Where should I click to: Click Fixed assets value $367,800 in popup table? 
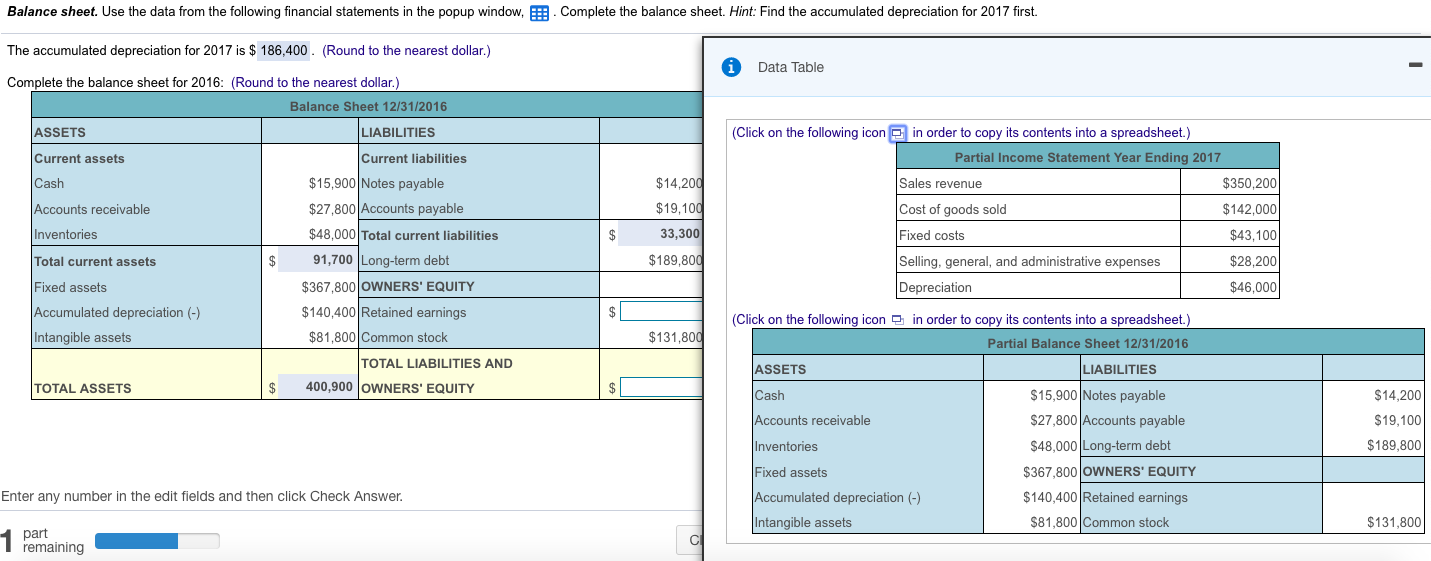point(1050,472)
